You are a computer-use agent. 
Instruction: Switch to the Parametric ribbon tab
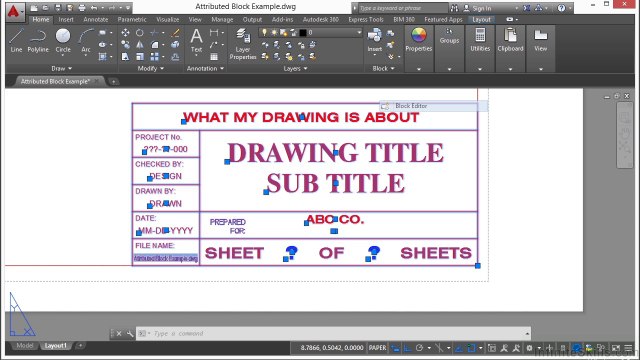pos(132,19)
